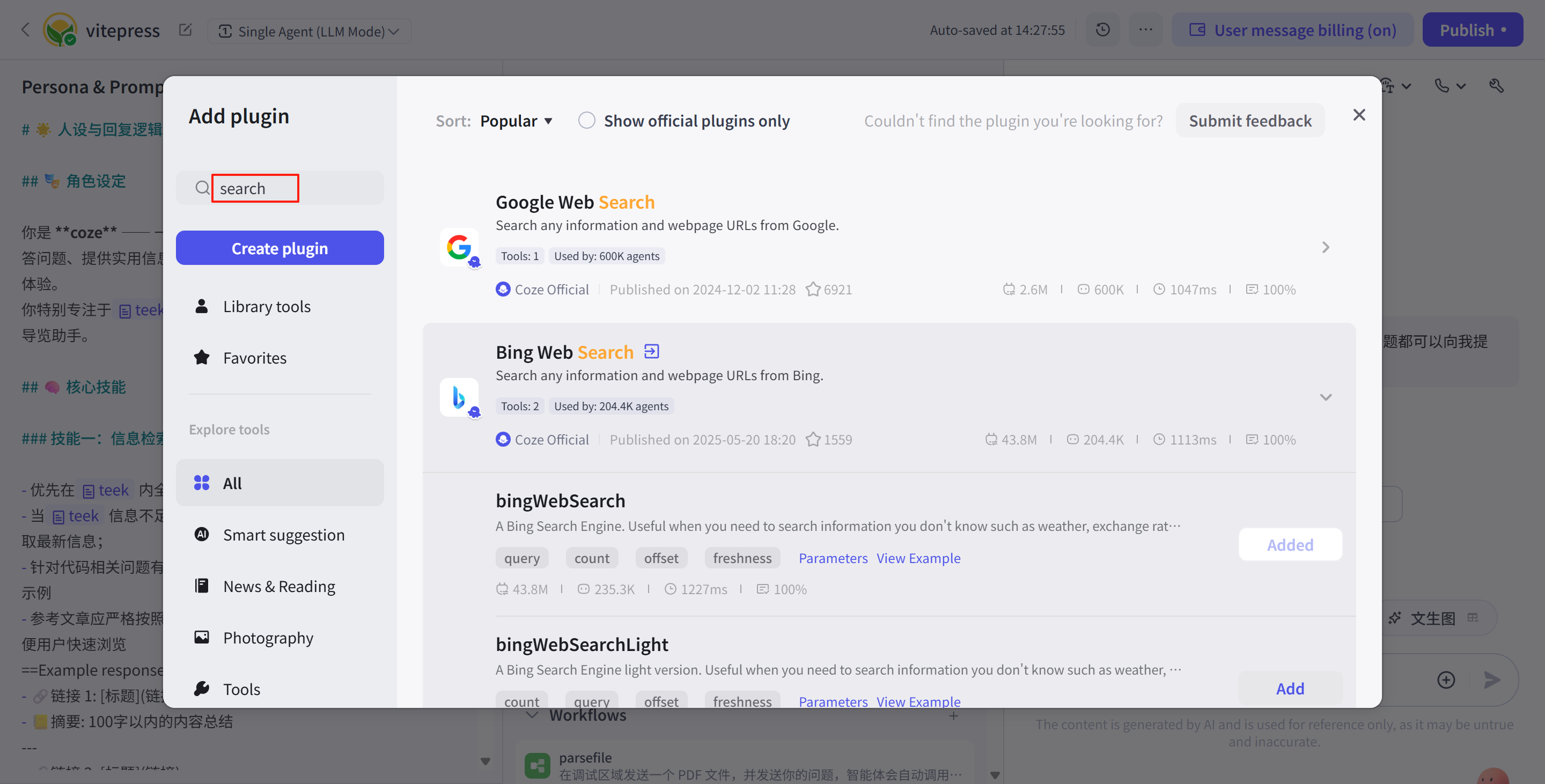Open the Bing Web Search detail link icon

(651, 351)
